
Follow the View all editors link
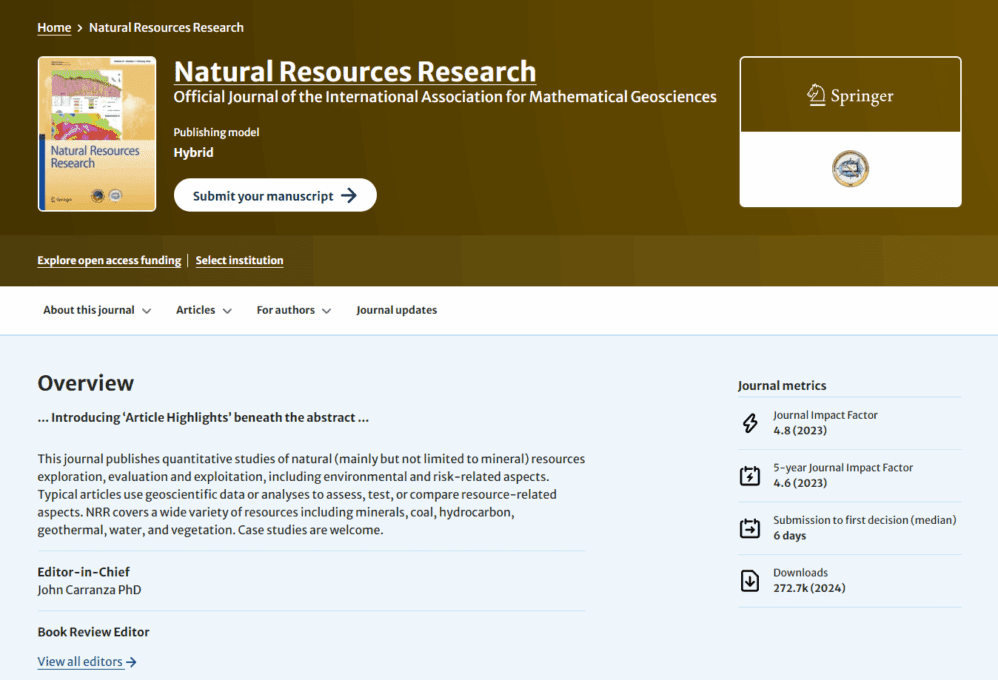80,661
